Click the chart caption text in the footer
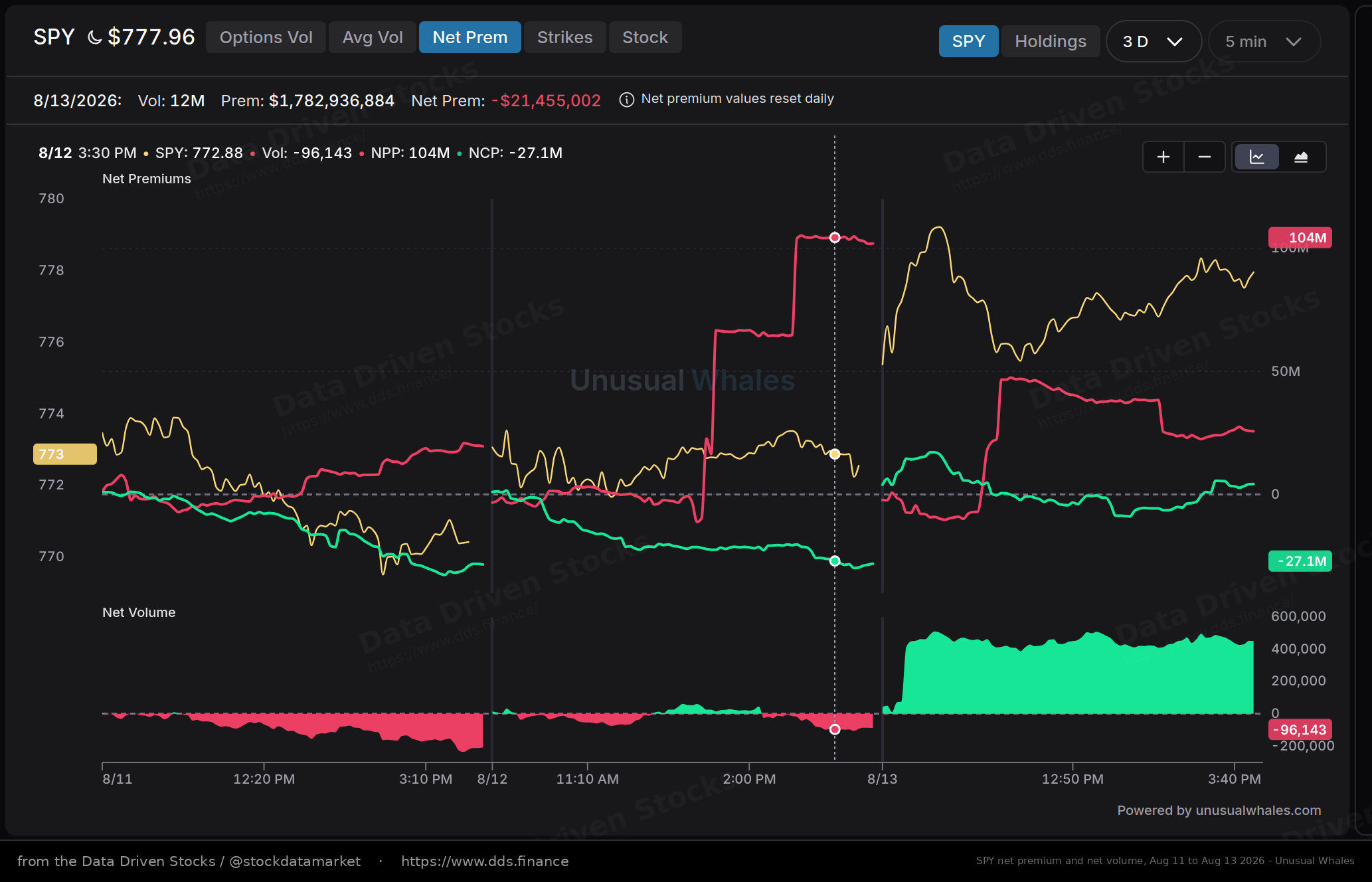 [x=1165, y=861]
